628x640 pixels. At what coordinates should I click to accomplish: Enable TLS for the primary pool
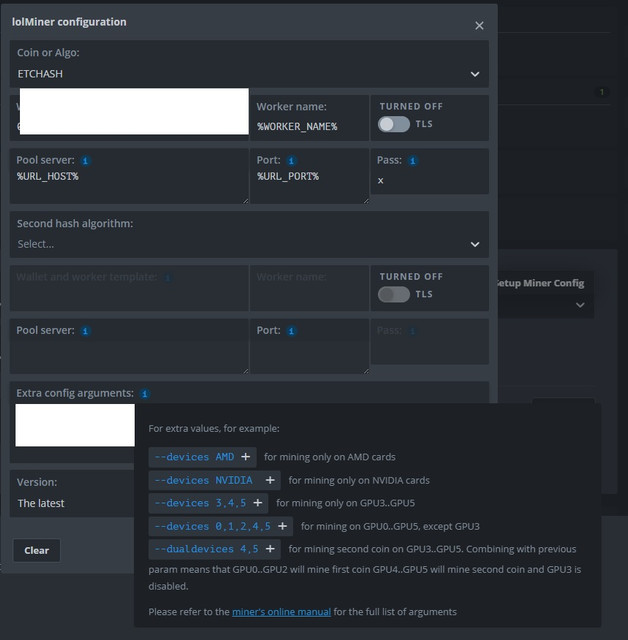(394, 124)
